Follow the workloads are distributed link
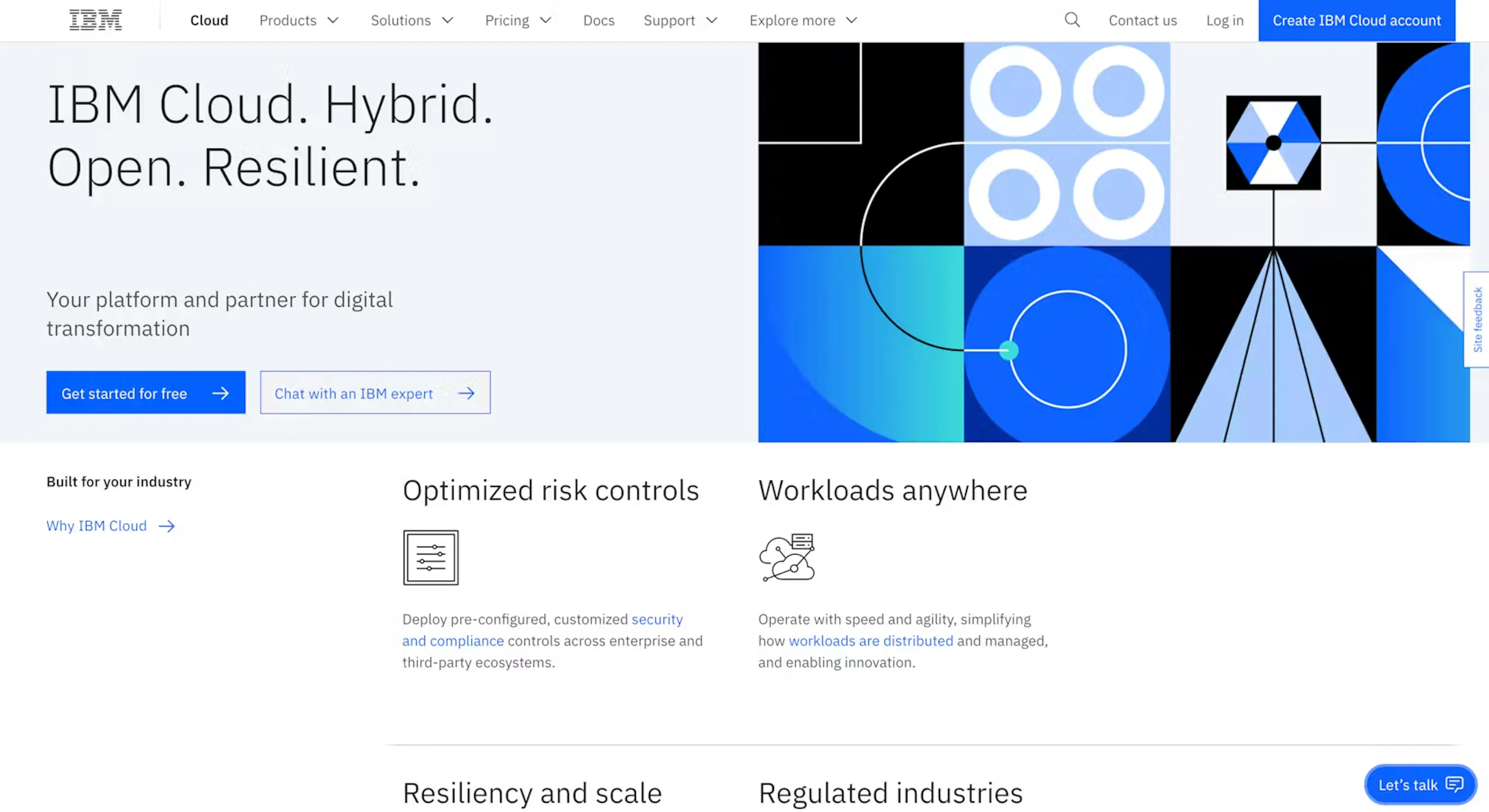 [871, 641]
